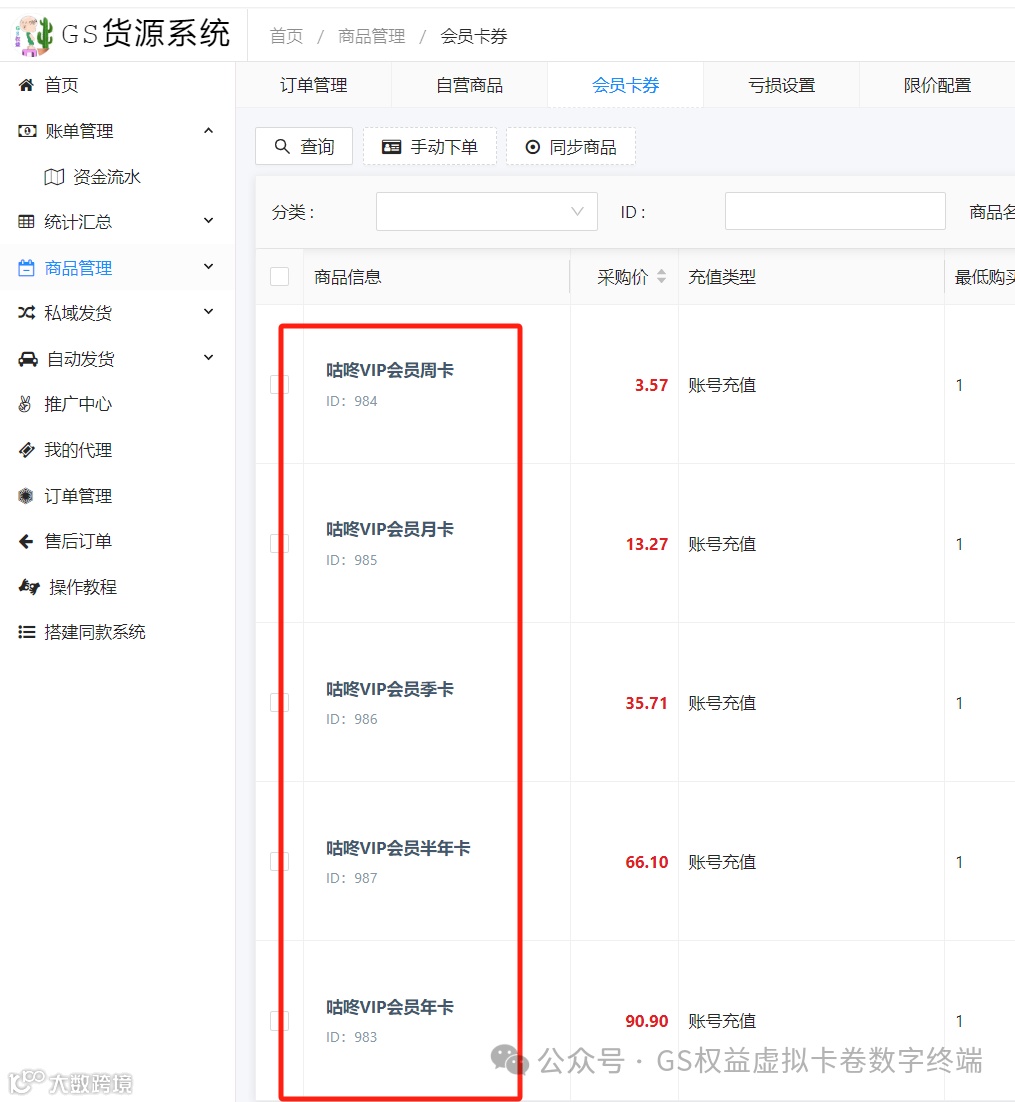
Task: Select the 会员卡券 tab
Action: tap(626, 85)
